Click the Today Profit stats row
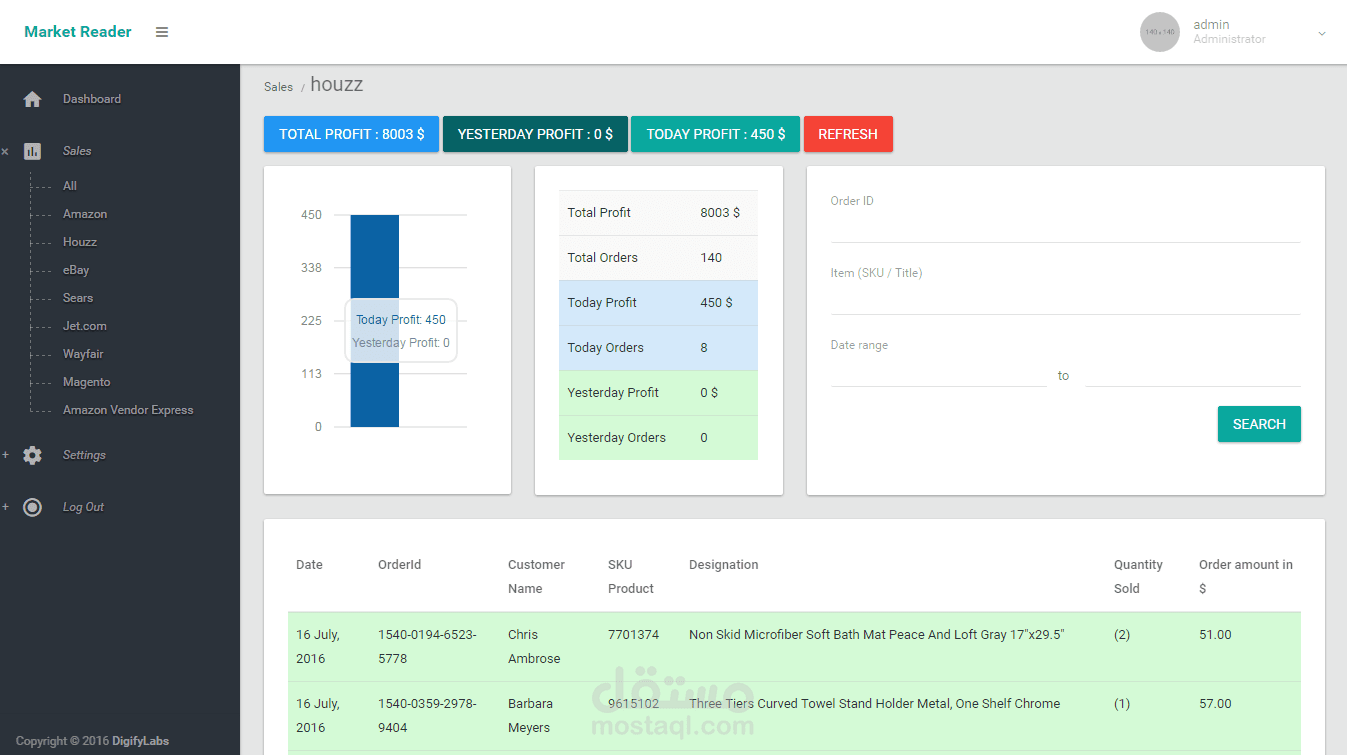 (x=658, y=303)
